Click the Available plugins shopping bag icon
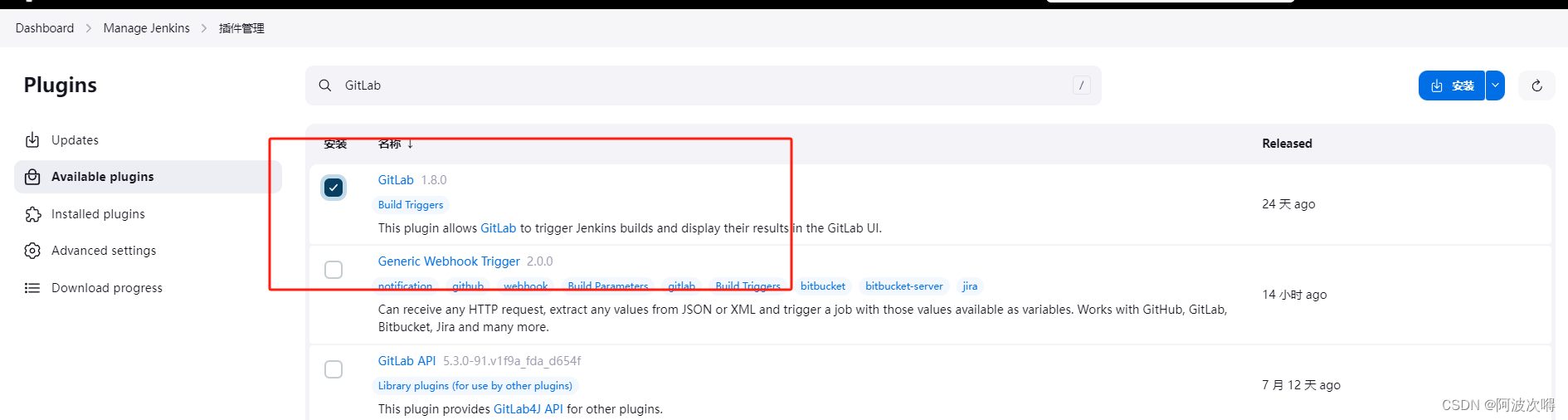The image size is (1568, 420). 32,177
